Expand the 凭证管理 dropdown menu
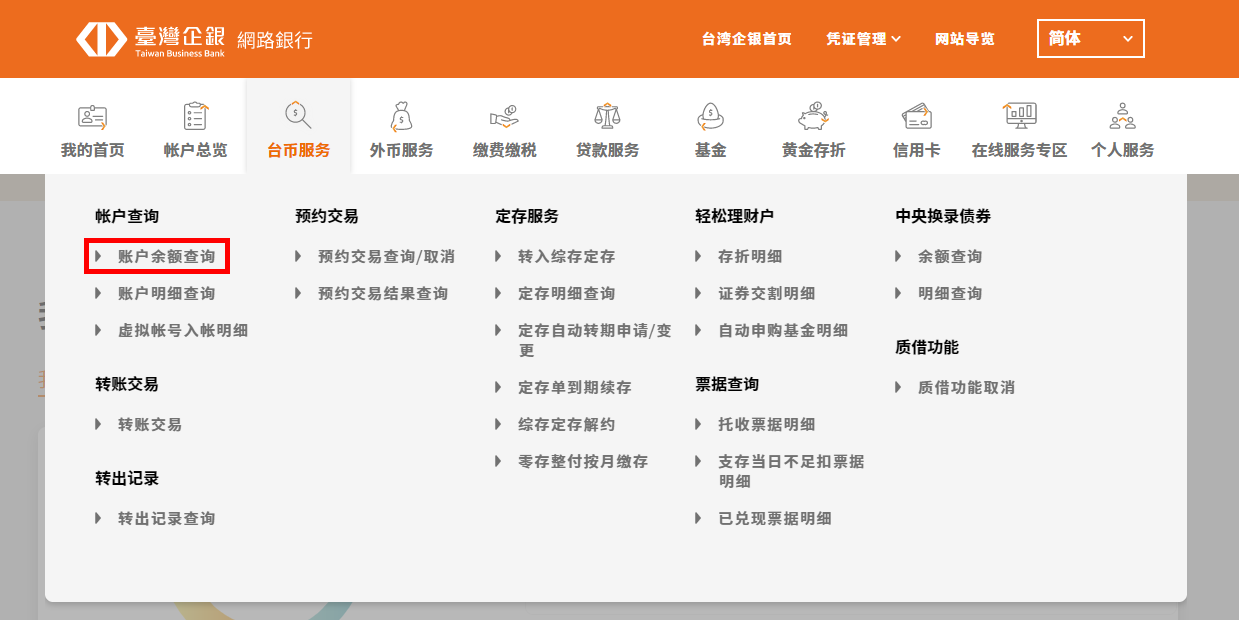1239x620 pixels. coord(863,39)
